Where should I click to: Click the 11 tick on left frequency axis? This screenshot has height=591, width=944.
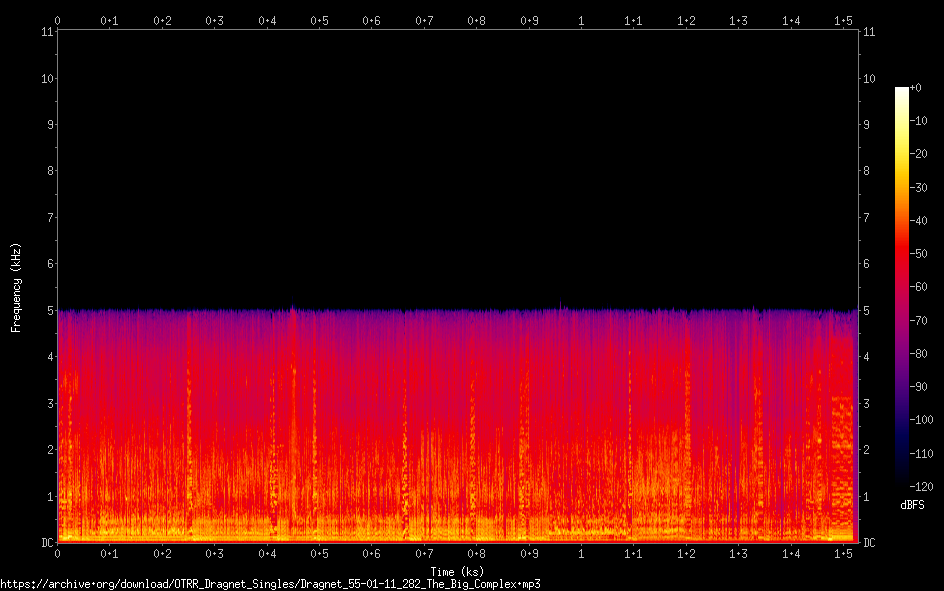pos(46,32)
